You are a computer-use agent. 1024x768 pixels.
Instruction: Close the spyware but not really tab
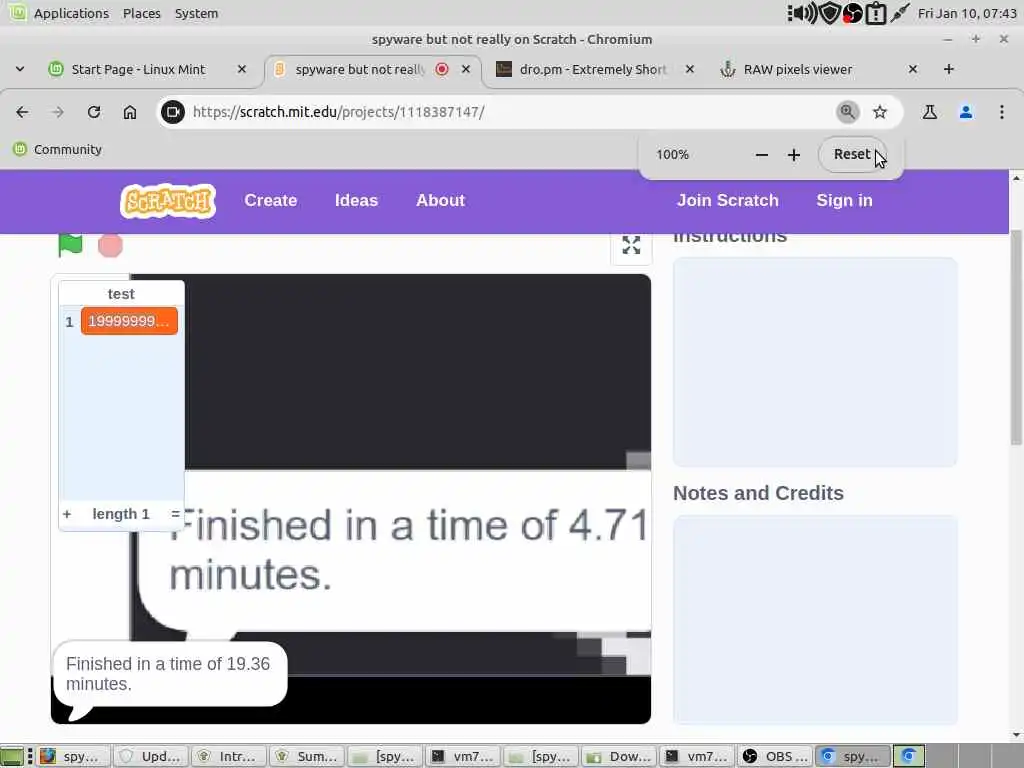click(466, 69)
